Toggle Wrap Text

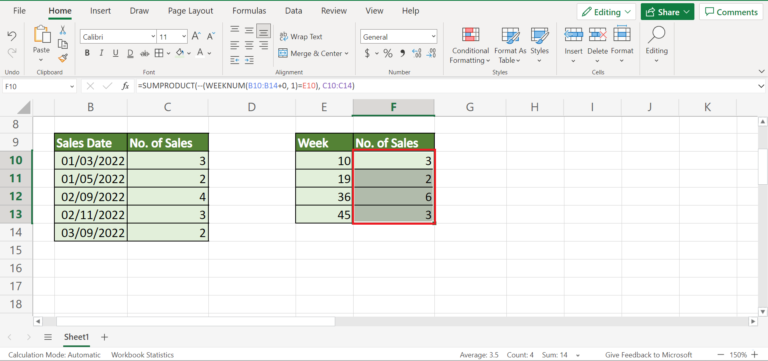click(x=301, y=37)
